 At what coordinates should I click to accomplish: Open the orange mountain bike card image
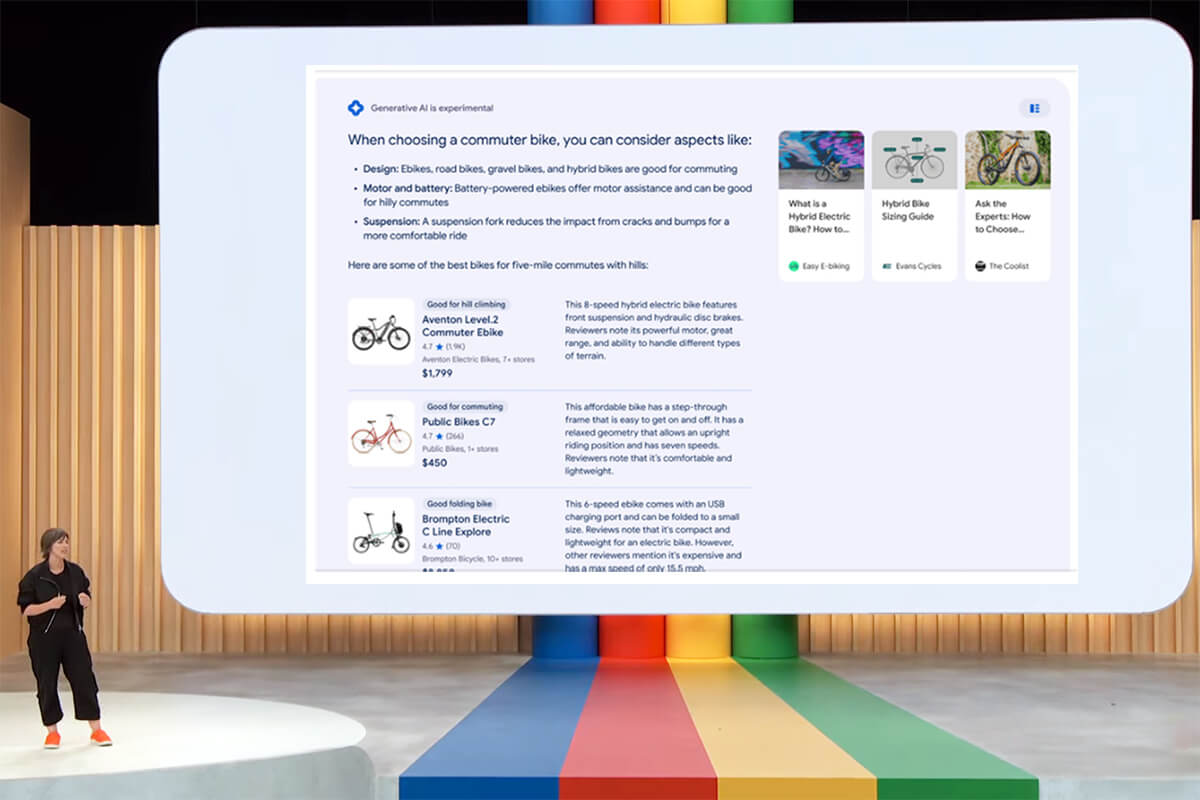(x=1008, y=159)
